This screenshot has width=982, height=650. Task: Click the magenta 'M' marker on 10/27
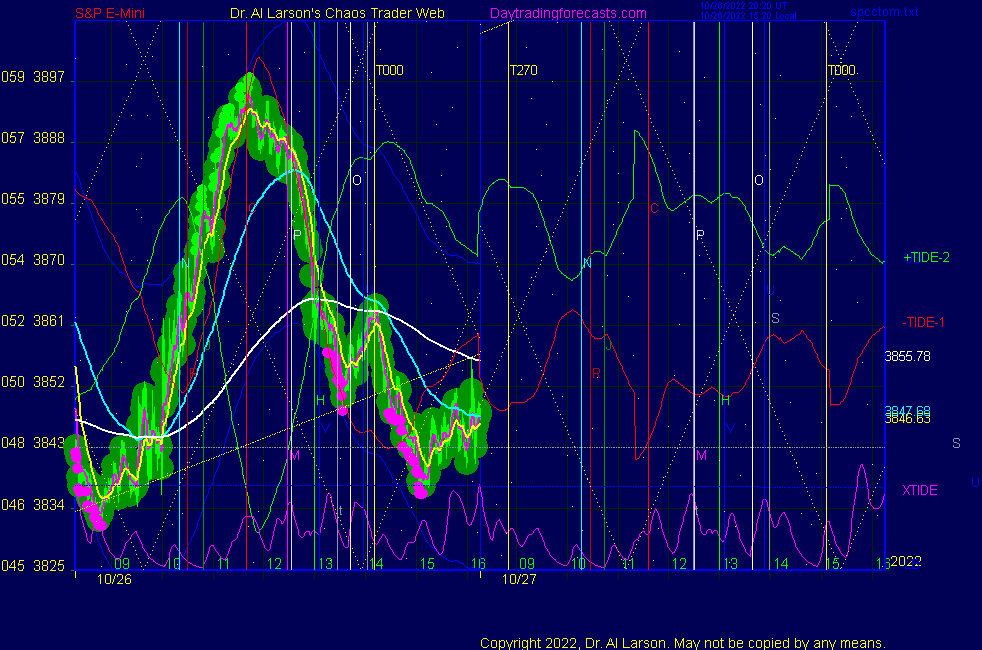pos(701,455)
